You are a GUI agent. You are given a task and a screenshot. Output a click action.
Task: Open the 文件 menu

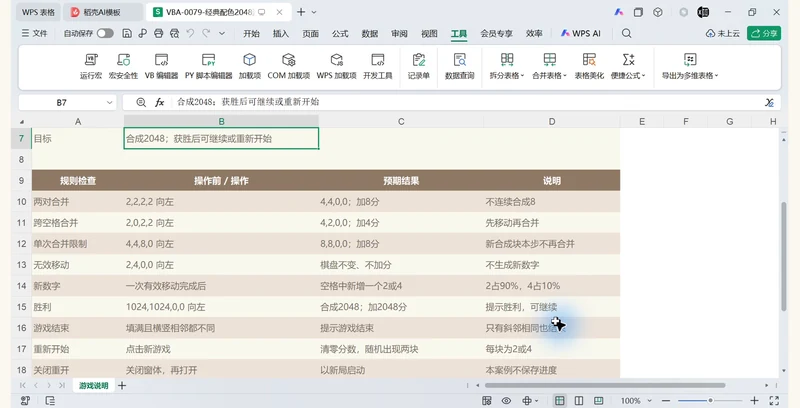35,33
